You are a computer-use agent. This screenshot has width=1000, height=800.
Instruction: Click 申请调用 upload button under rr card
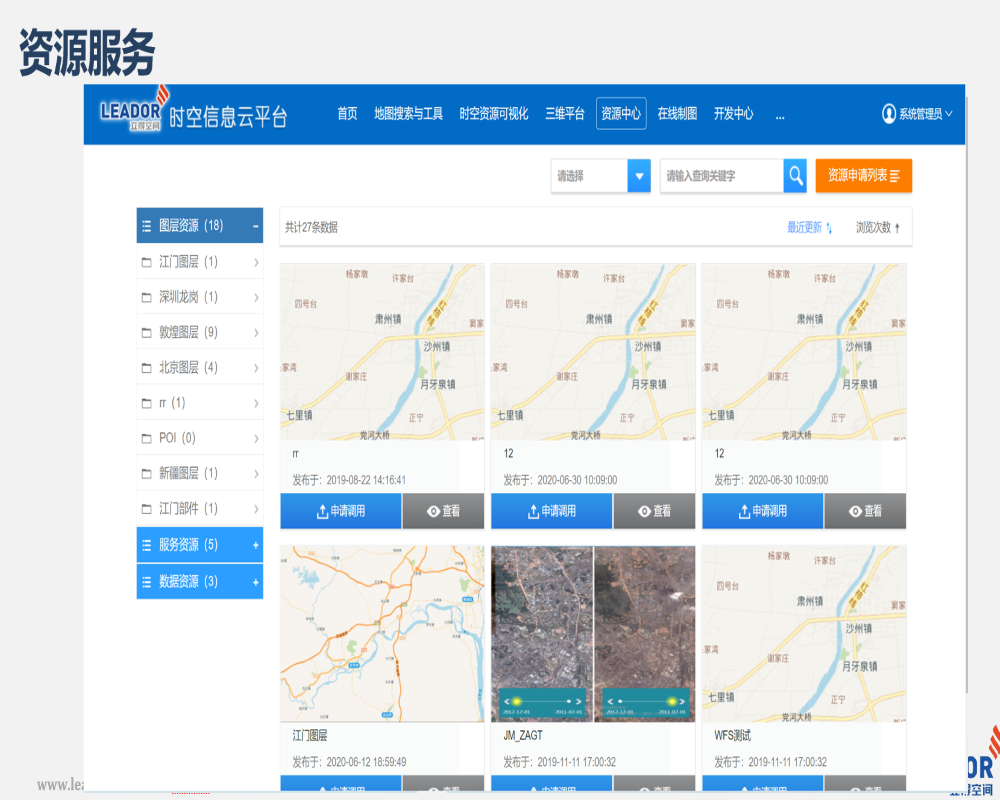pos(341,511)
